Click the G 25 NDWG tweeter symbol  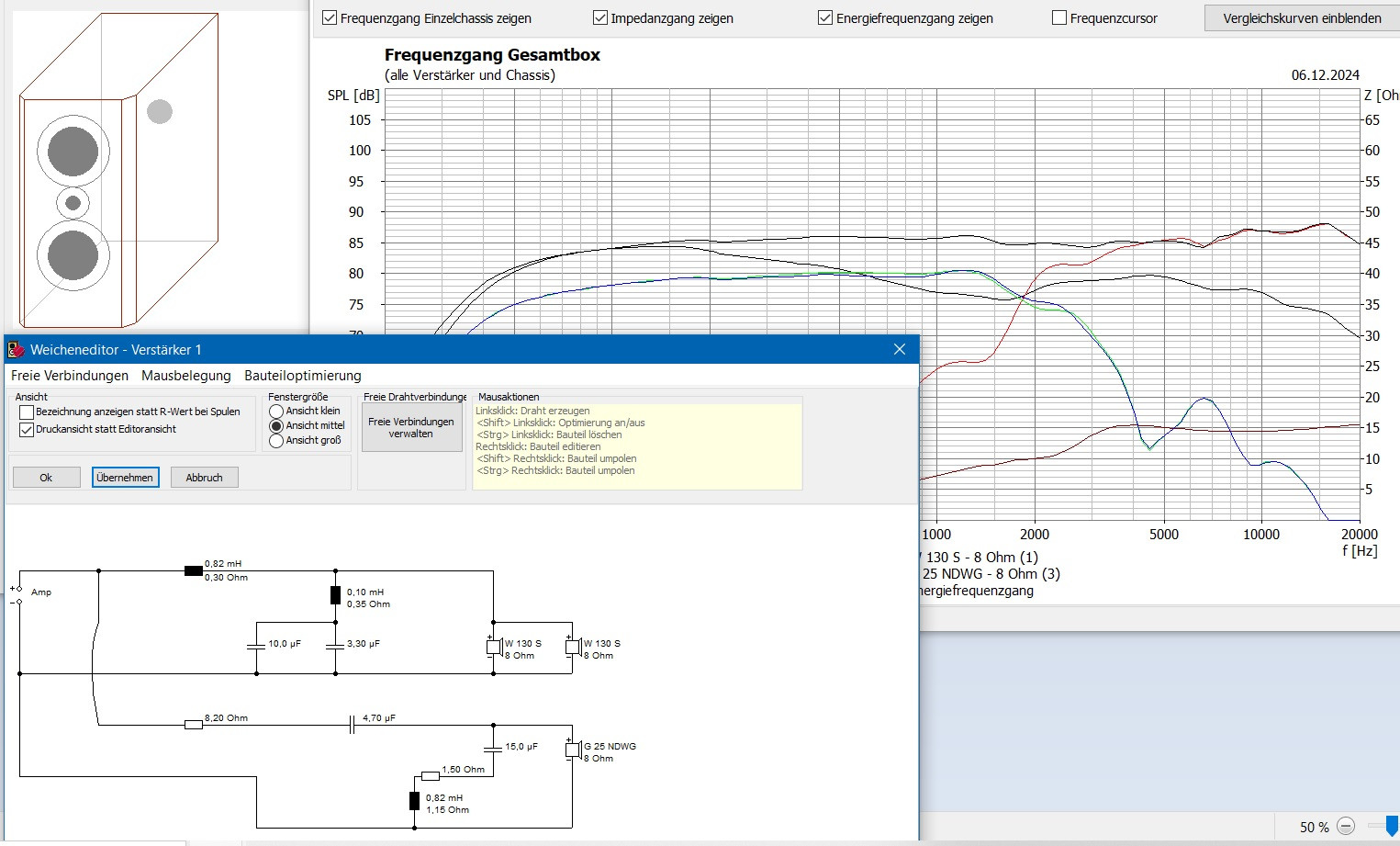click(572, 750)
